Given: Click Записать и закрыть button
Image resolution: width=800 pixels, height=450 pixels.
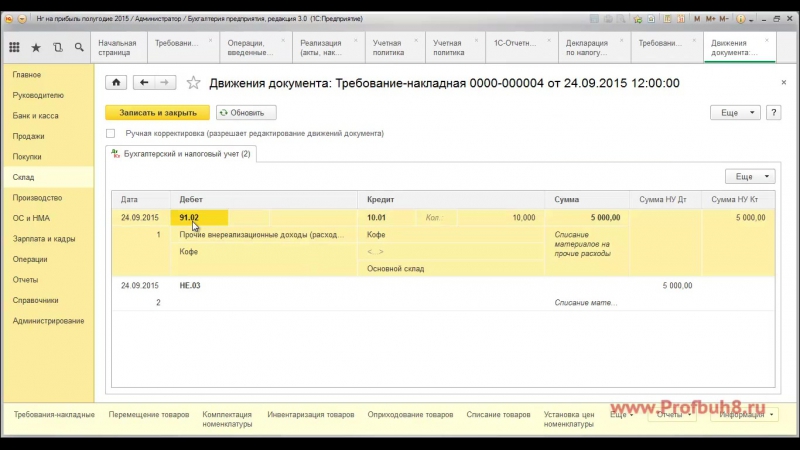Looking at the screenshot, I should (158, 113).
